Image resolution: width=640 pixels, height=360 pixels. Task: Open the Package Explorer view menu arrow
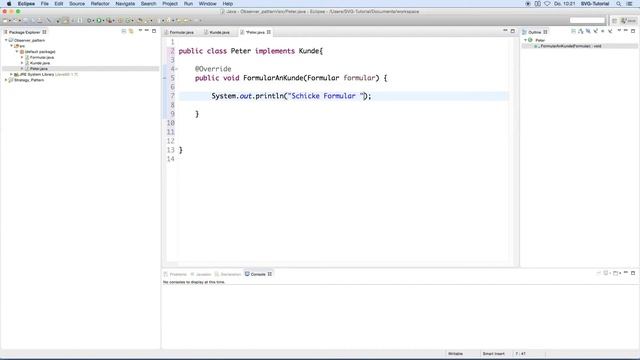140,31
